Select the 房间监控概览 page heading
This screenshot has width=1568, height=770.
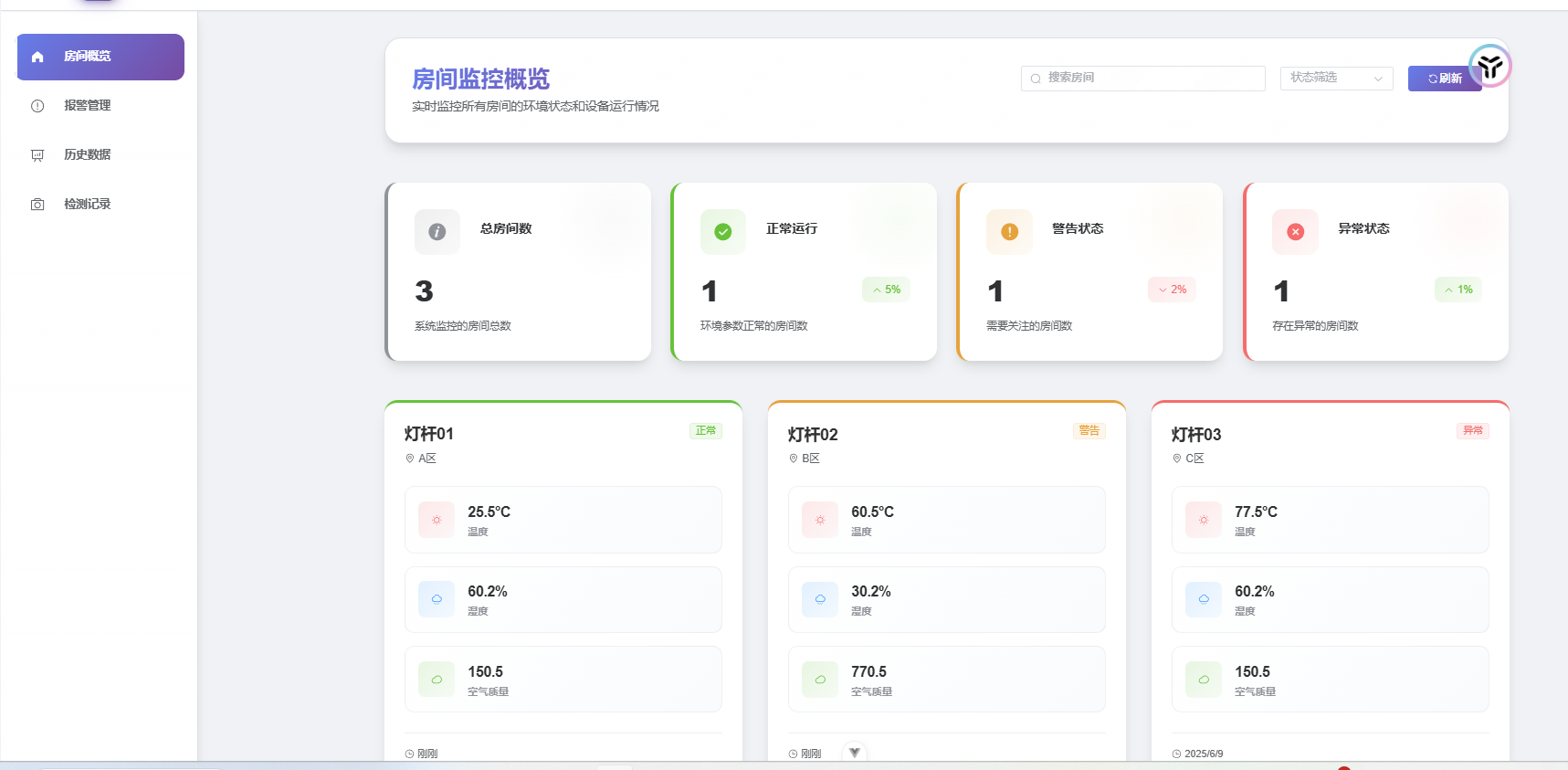point(481,79)
